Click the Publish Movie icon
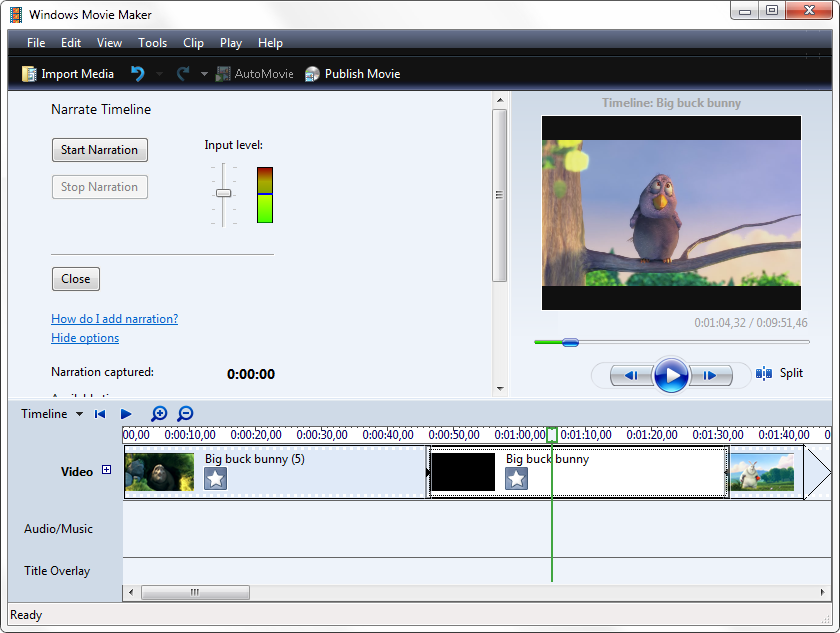840x633 pixels. point(312,74)
